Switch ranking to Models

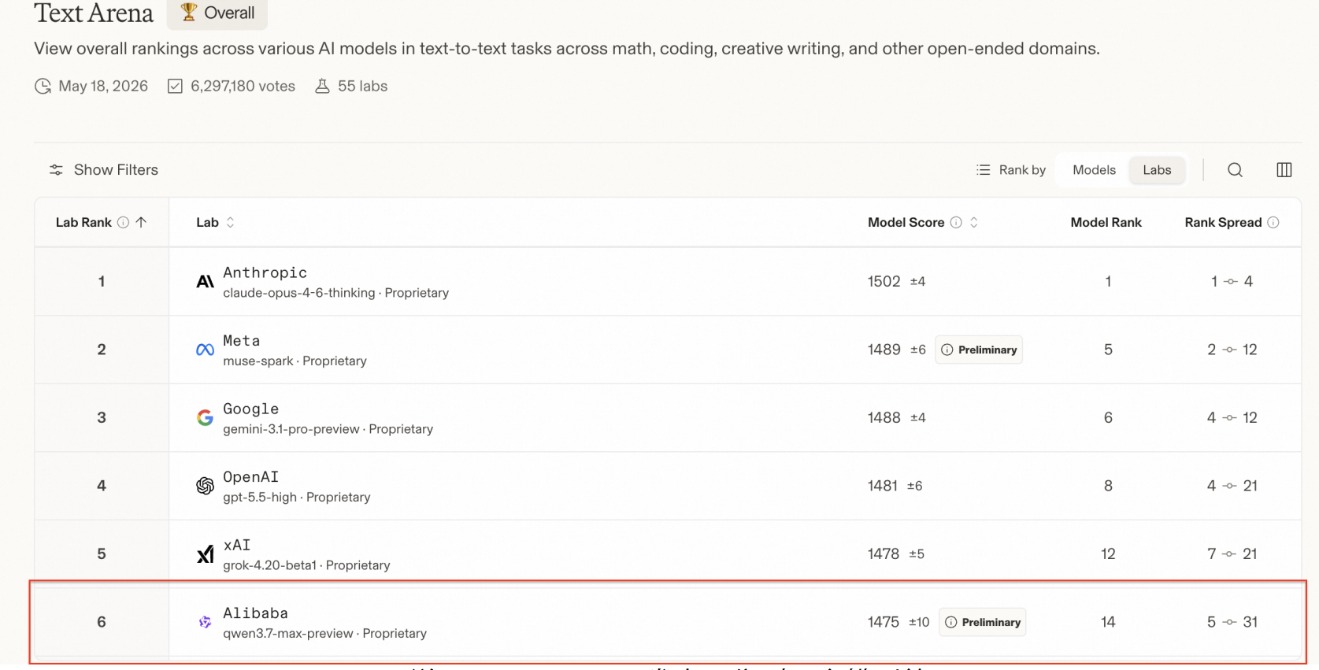(1094, 170)
